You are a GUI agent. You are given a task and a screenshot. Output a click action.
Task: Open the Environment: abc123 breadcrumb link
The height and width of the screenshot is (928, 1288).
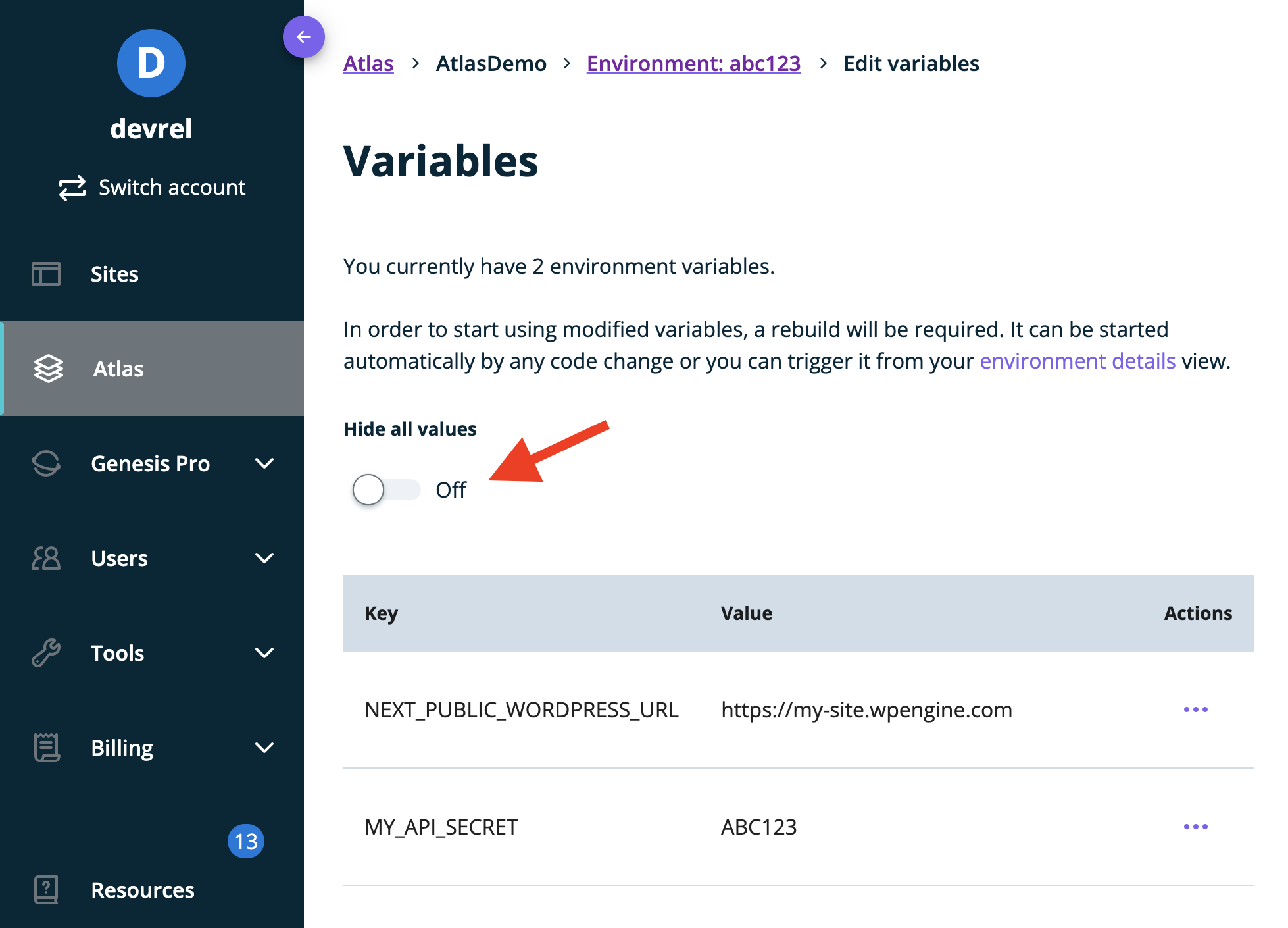coord(693,63)
